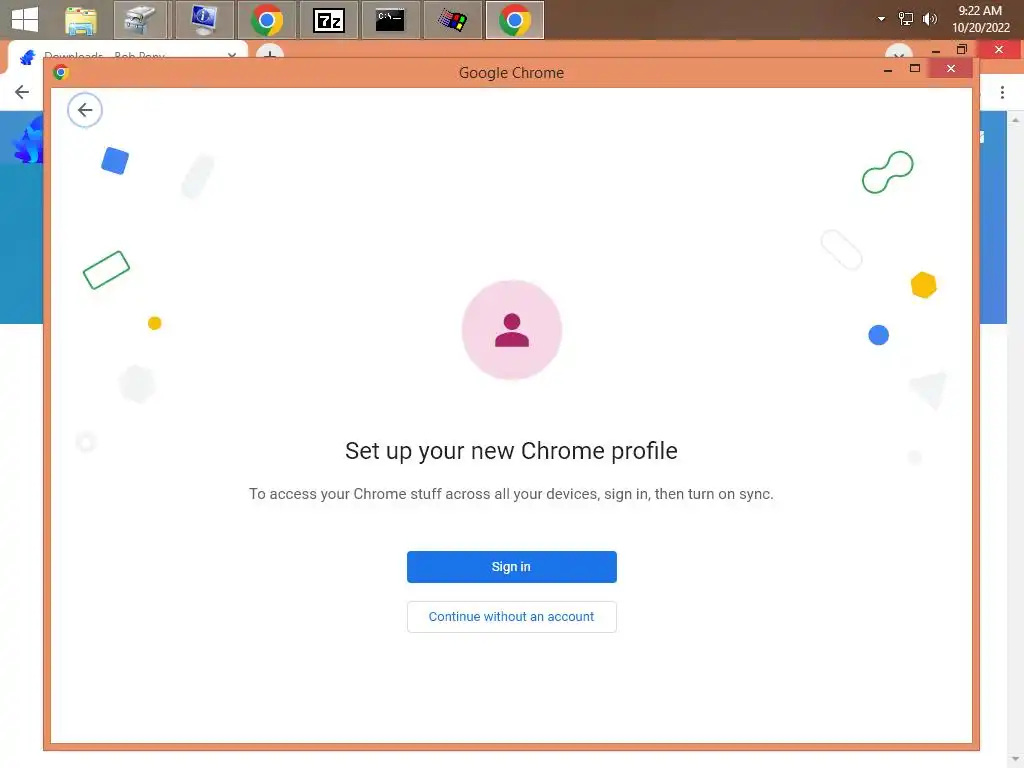Image resolution: width=1024 pixels, height=768 pixels.
Task: Open the three-dot menu in background Chrome
Action: point(1002,93)
